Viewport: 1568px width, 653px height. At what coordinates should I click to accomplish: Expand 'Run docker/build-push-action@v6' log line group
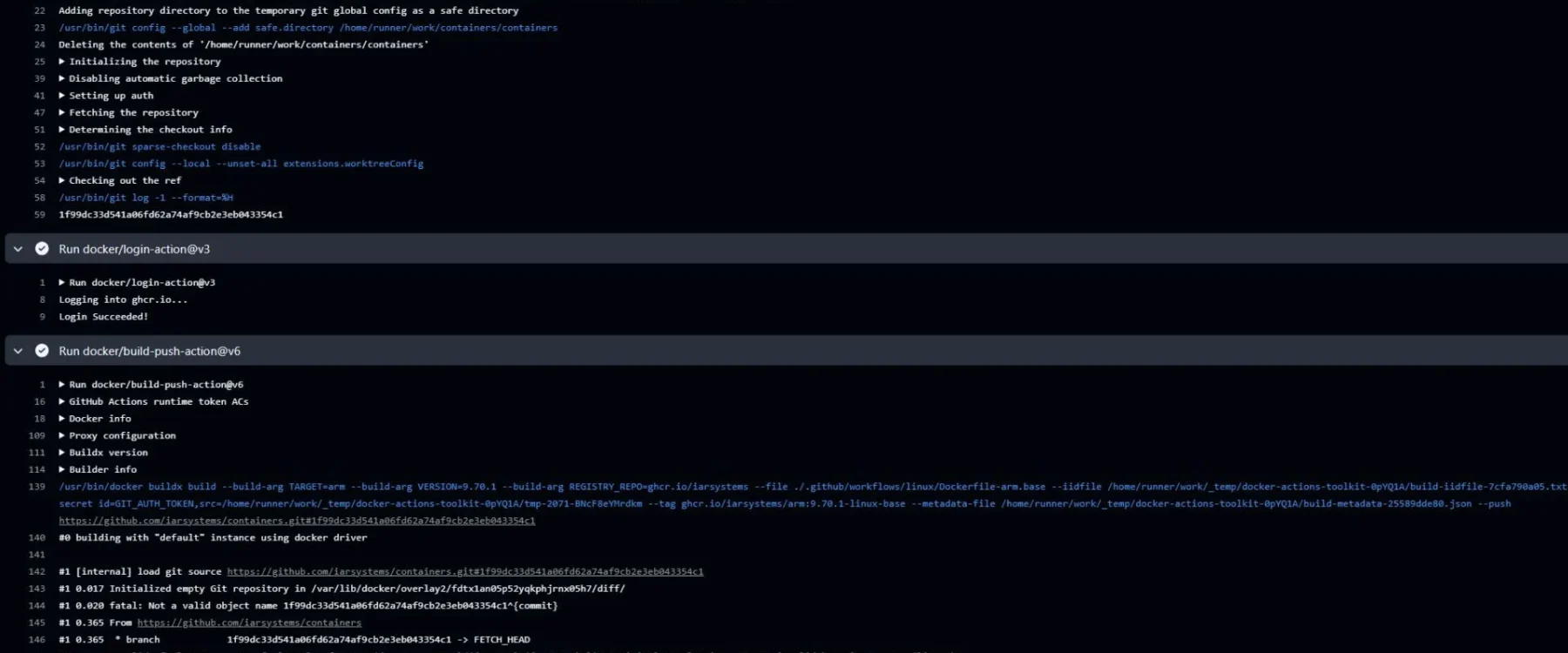[x=62, y=384]
